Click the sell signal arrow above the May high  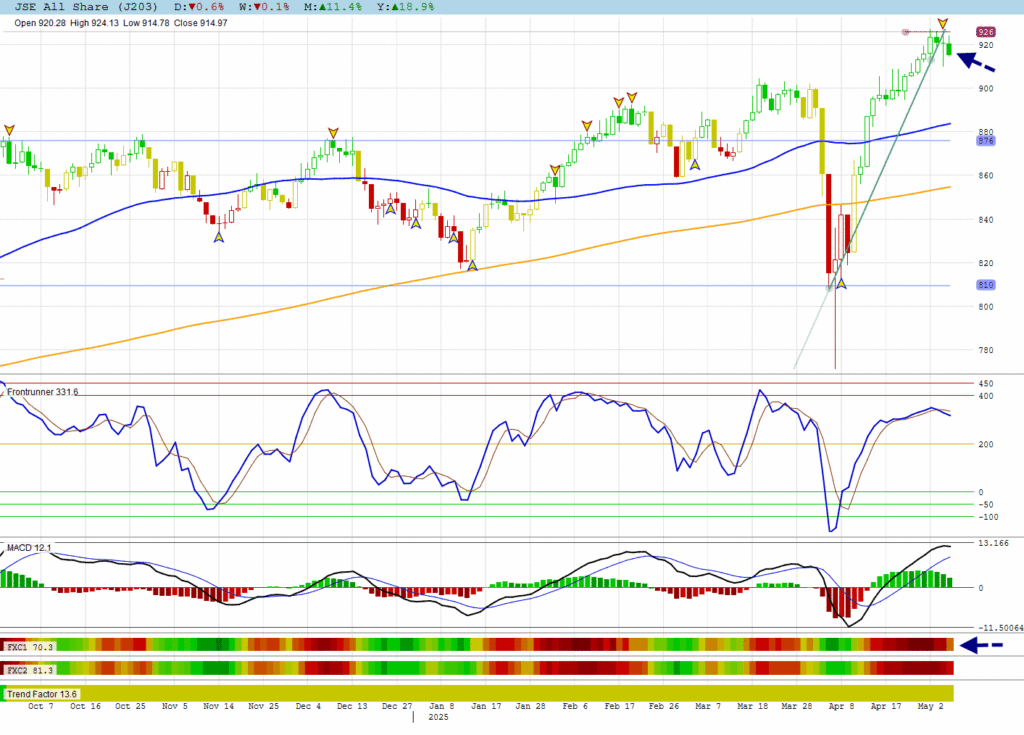coord(942,24)
